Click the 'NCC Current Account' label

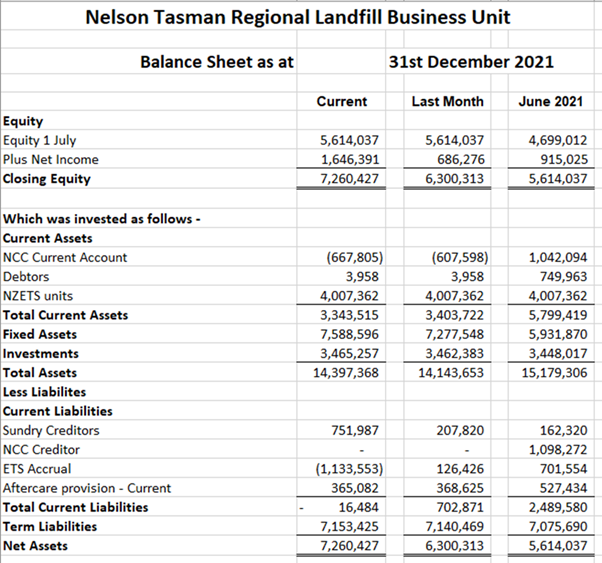click(x=65, y=257)
